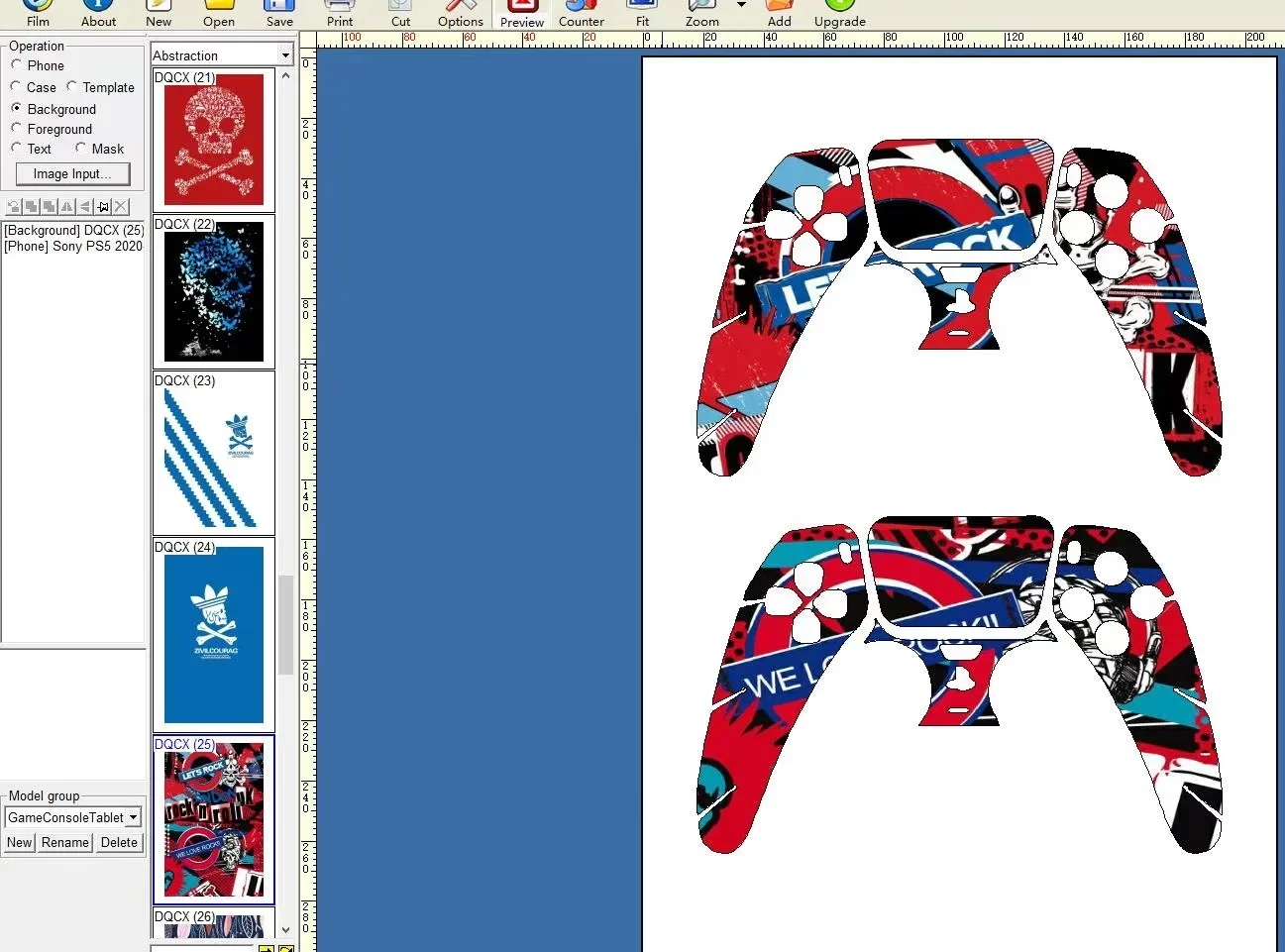This screenshot has height=952, width=1285.
Task: Open the Zoom dropdown arrow
Action: (741, 5)
